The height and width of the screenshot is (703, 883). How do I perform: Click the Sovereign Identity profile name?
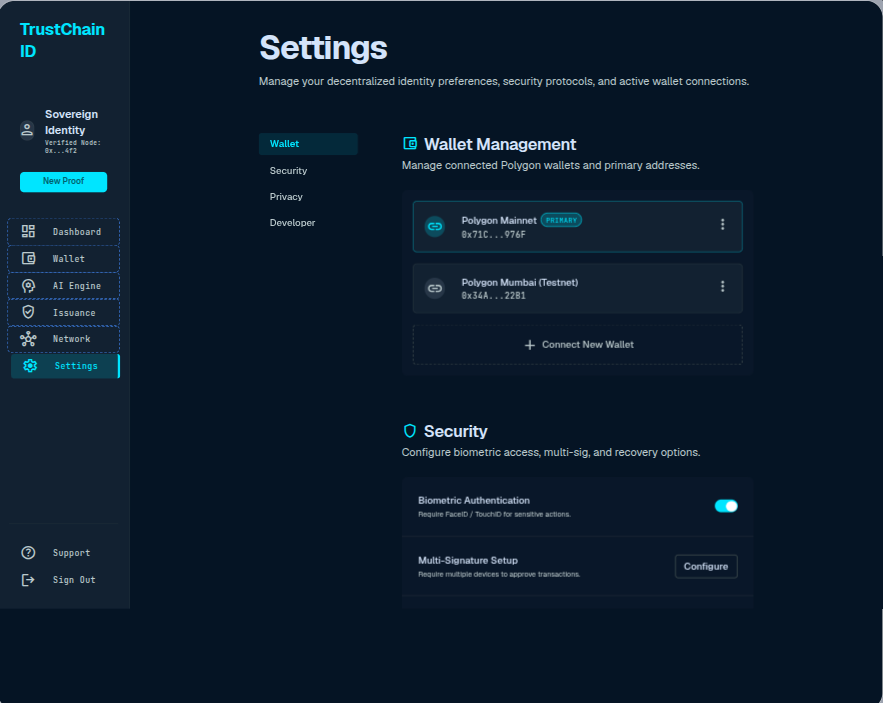pos(72,122)
